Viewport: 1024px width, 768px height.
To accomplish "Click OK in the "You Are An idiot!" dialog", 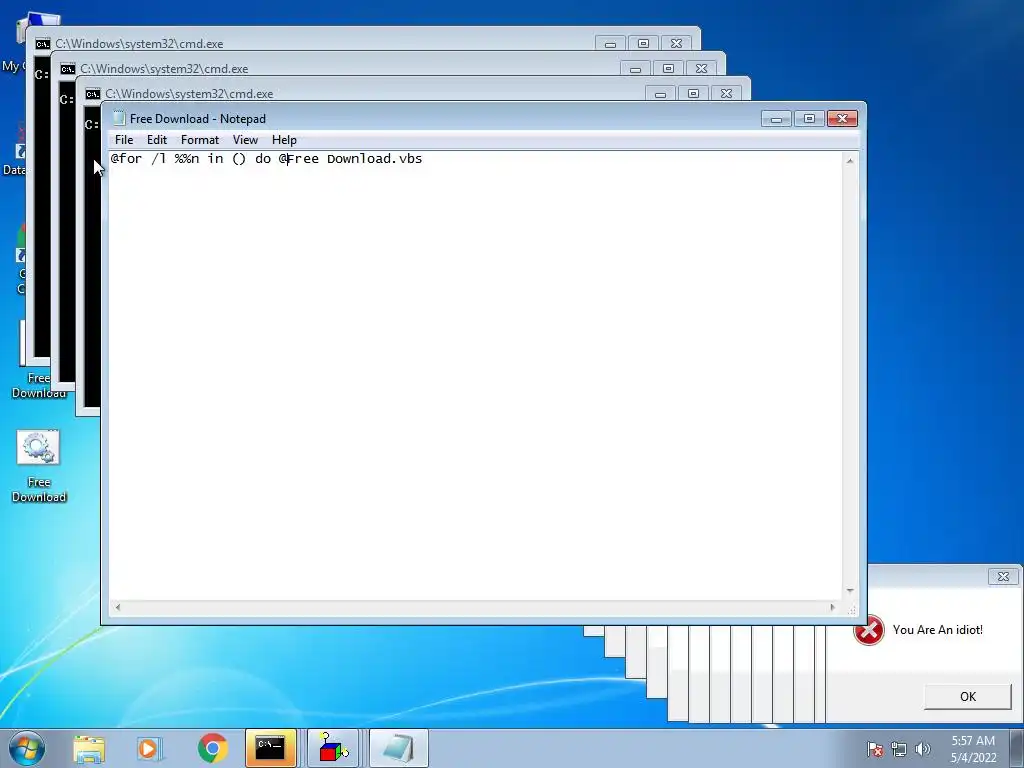I will pyautogui.click(x=967, y=697).
